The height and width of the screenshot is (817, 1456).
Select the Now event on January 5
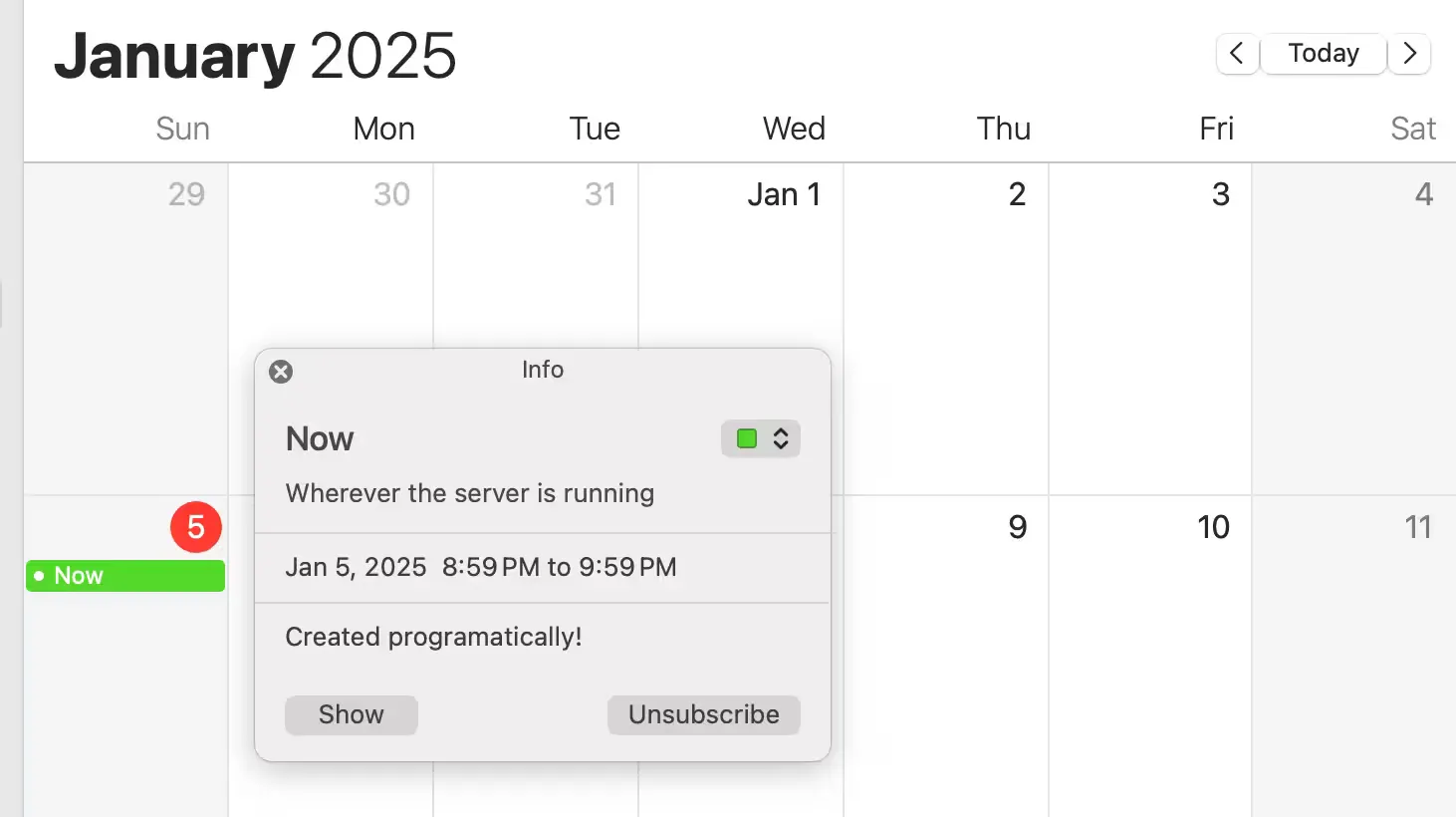[124, 575]
